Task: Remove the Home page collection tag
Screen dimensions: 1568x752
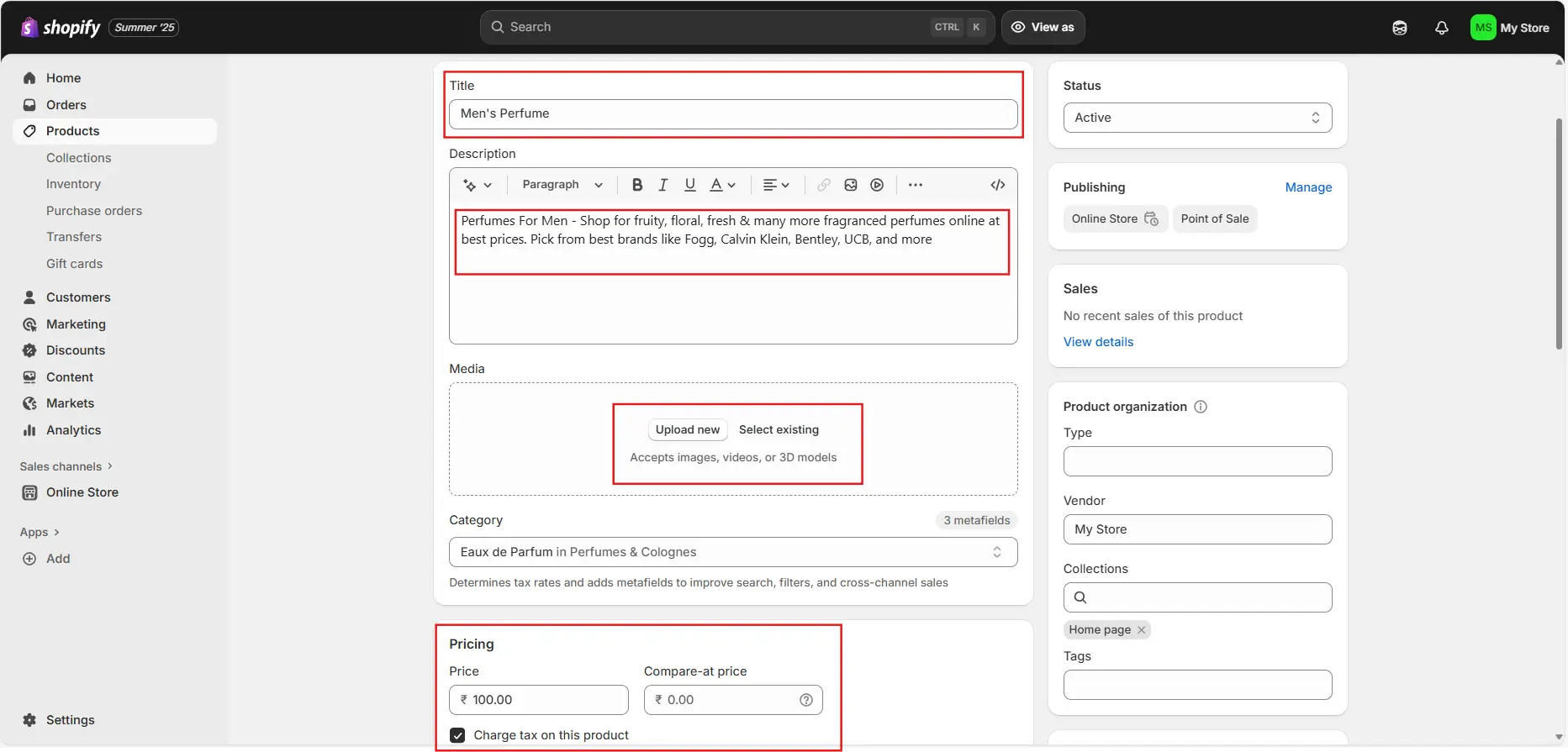Action: pyautogui.click(x=1141, y=630)
